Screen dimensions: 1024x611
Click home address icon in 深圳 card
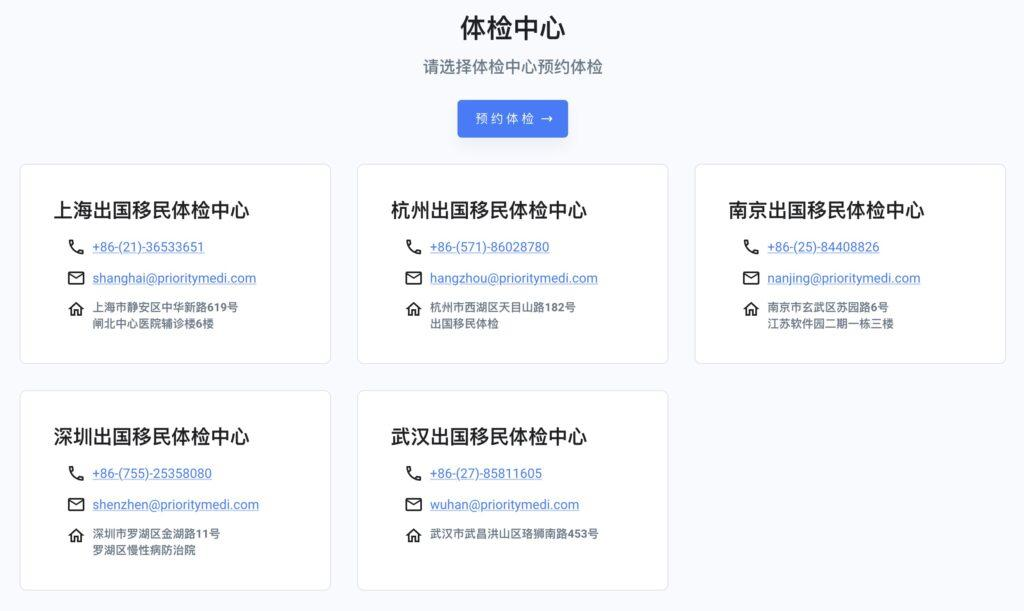pos(76,535)
